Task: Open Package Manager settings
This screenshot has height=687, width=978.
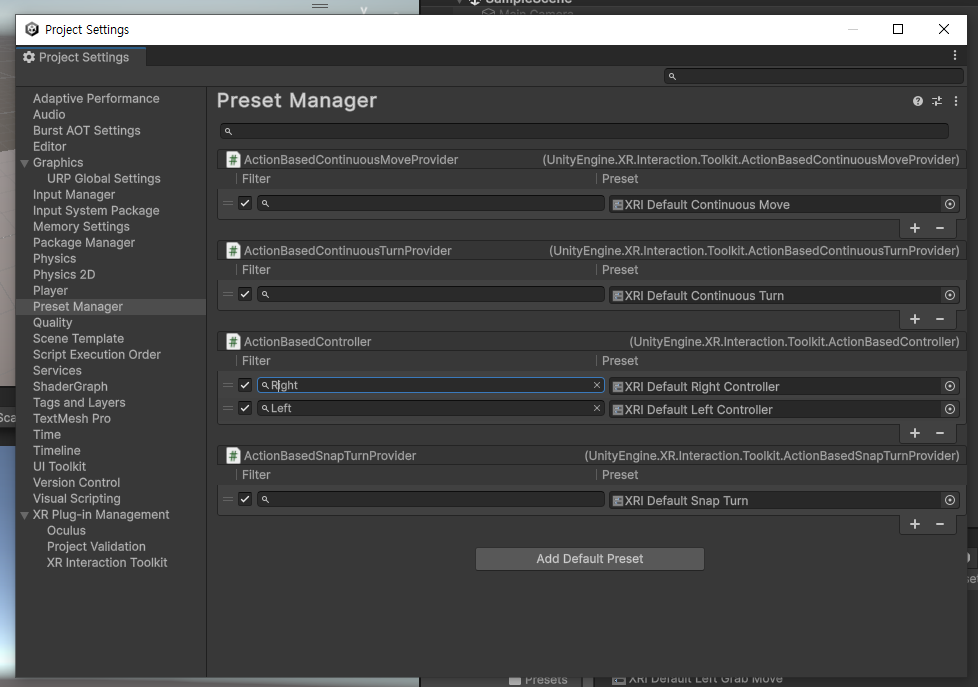Action: point(84,243)
